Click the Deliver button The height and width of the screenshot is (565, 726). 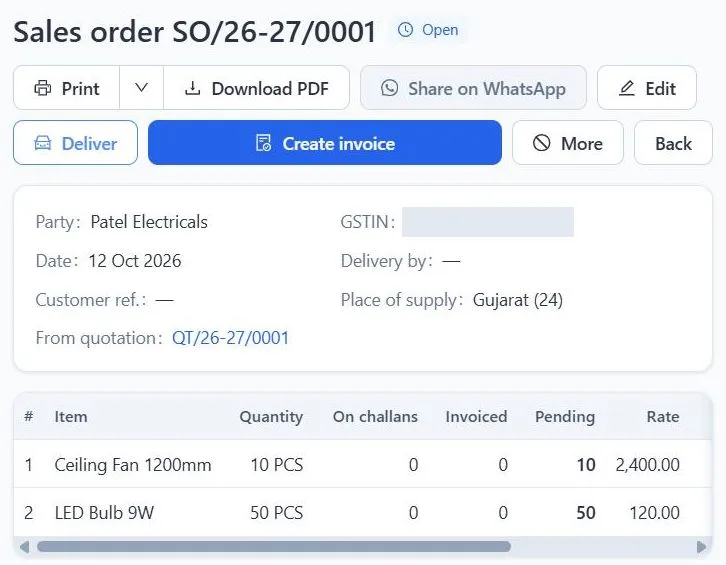[x=75, y=143]
